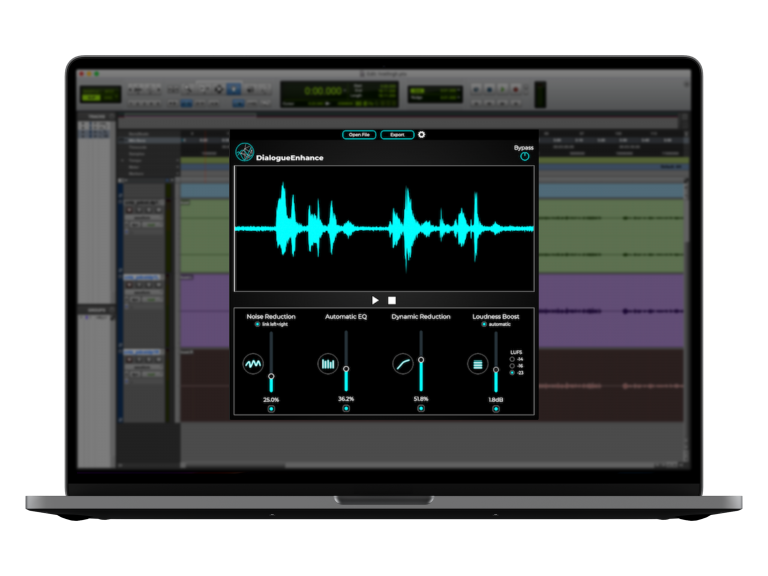This screenshot has height=576, width=768.
Task: Click the Noise Reduction waveform icon
Action: pyautogui.click(x=253, y=364)
